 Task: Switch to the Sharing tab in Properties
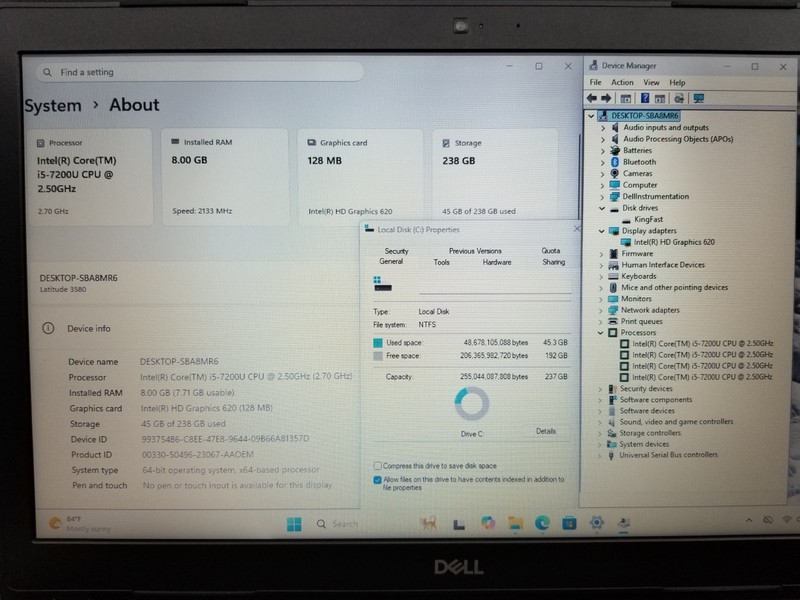click(x=554, y=262)
